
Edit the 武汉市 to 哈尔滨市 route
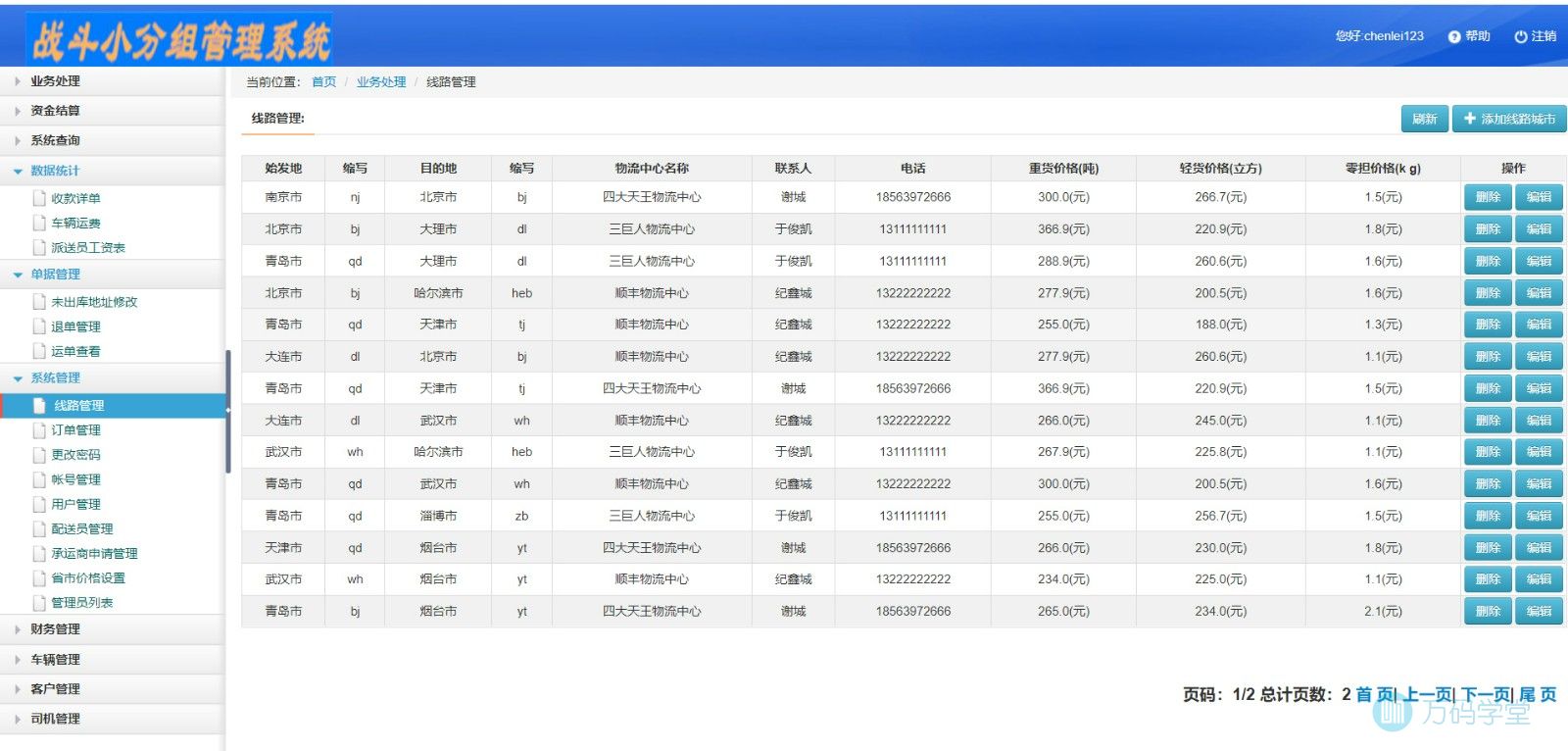[1539, 452]
